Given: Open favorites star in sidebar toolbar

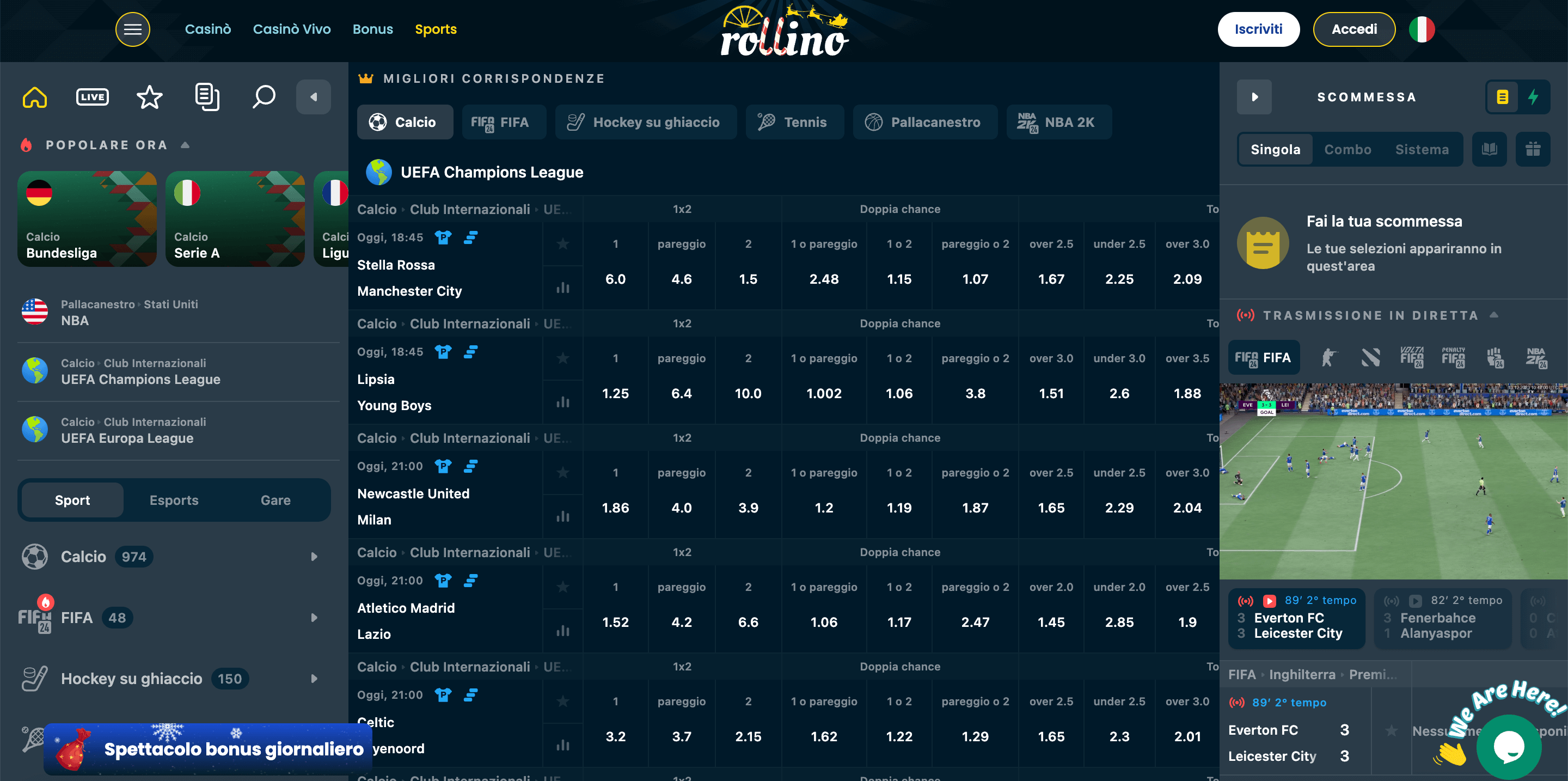Looking at the screenshot, I should tap(150, 97).
